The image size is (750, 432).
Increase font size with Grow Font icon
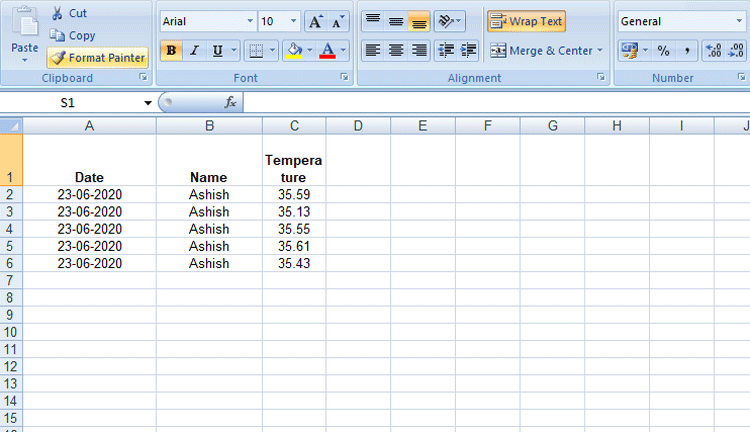pyautogui.click(x=315, y=21)
